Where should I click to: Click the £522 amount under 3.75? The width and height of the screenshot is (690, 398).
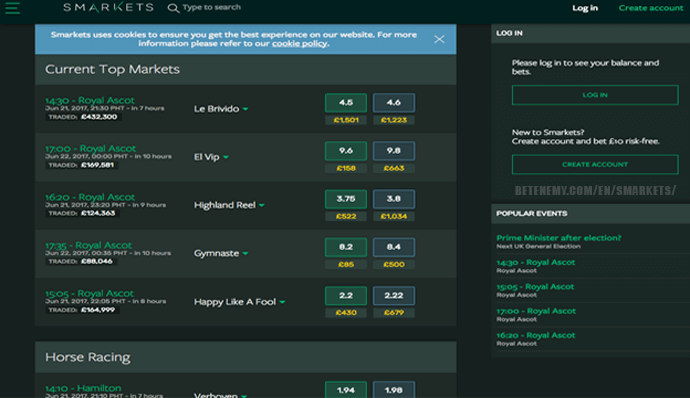pos(346,217)
